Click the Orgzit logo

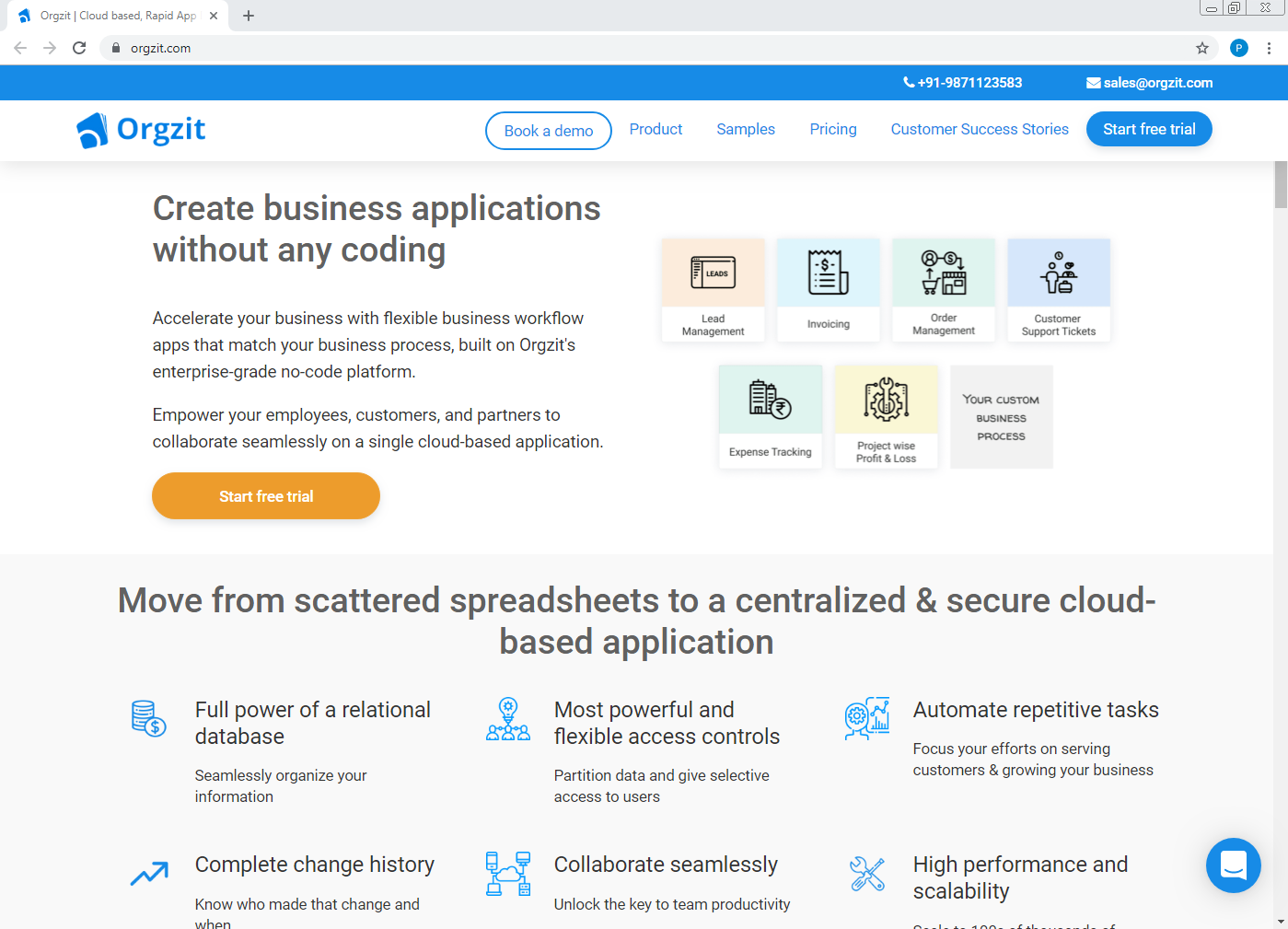[141, 130]
